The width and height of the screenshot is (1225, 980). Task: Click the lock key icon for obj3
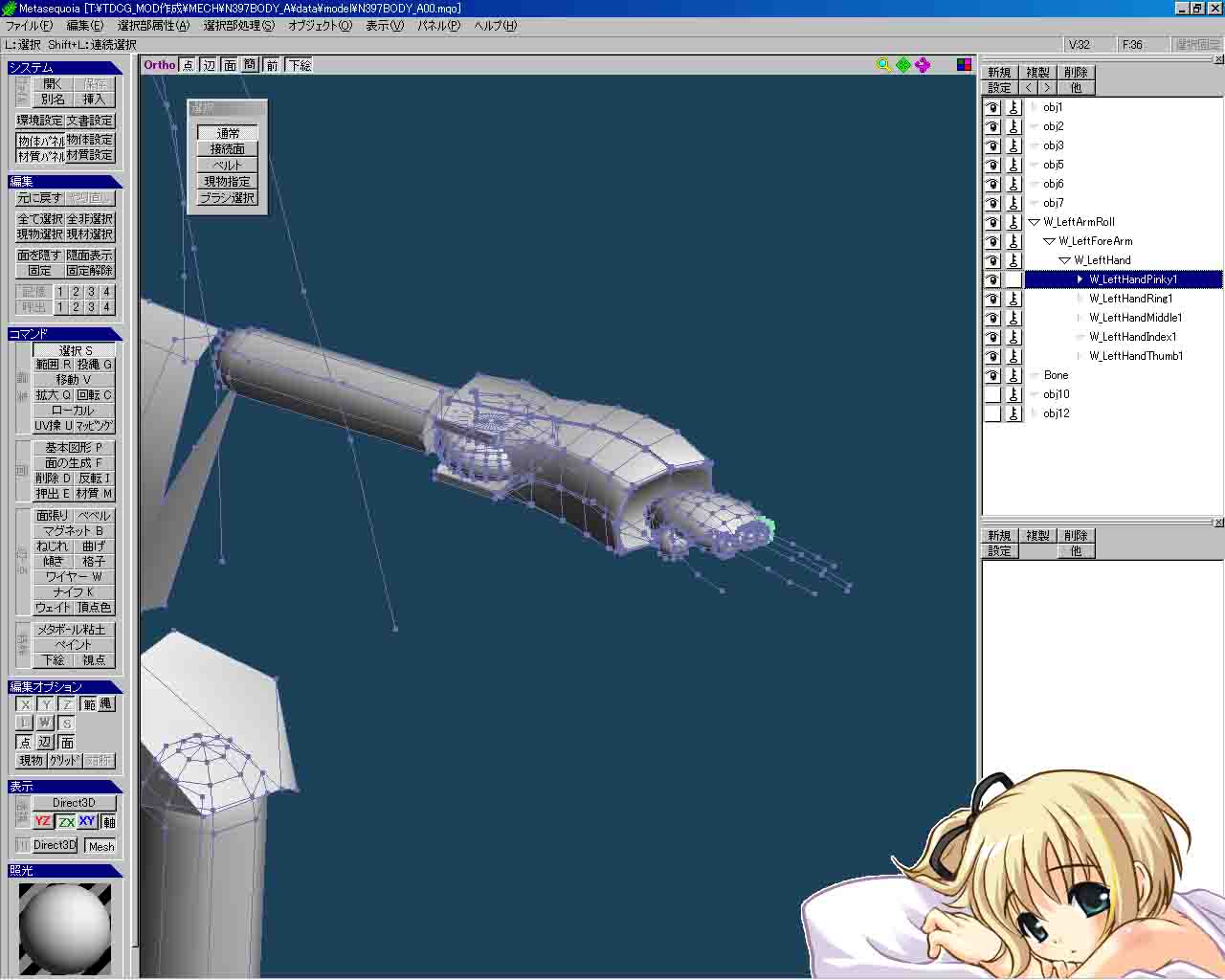pyautogui.click(x=1013, y=145)
